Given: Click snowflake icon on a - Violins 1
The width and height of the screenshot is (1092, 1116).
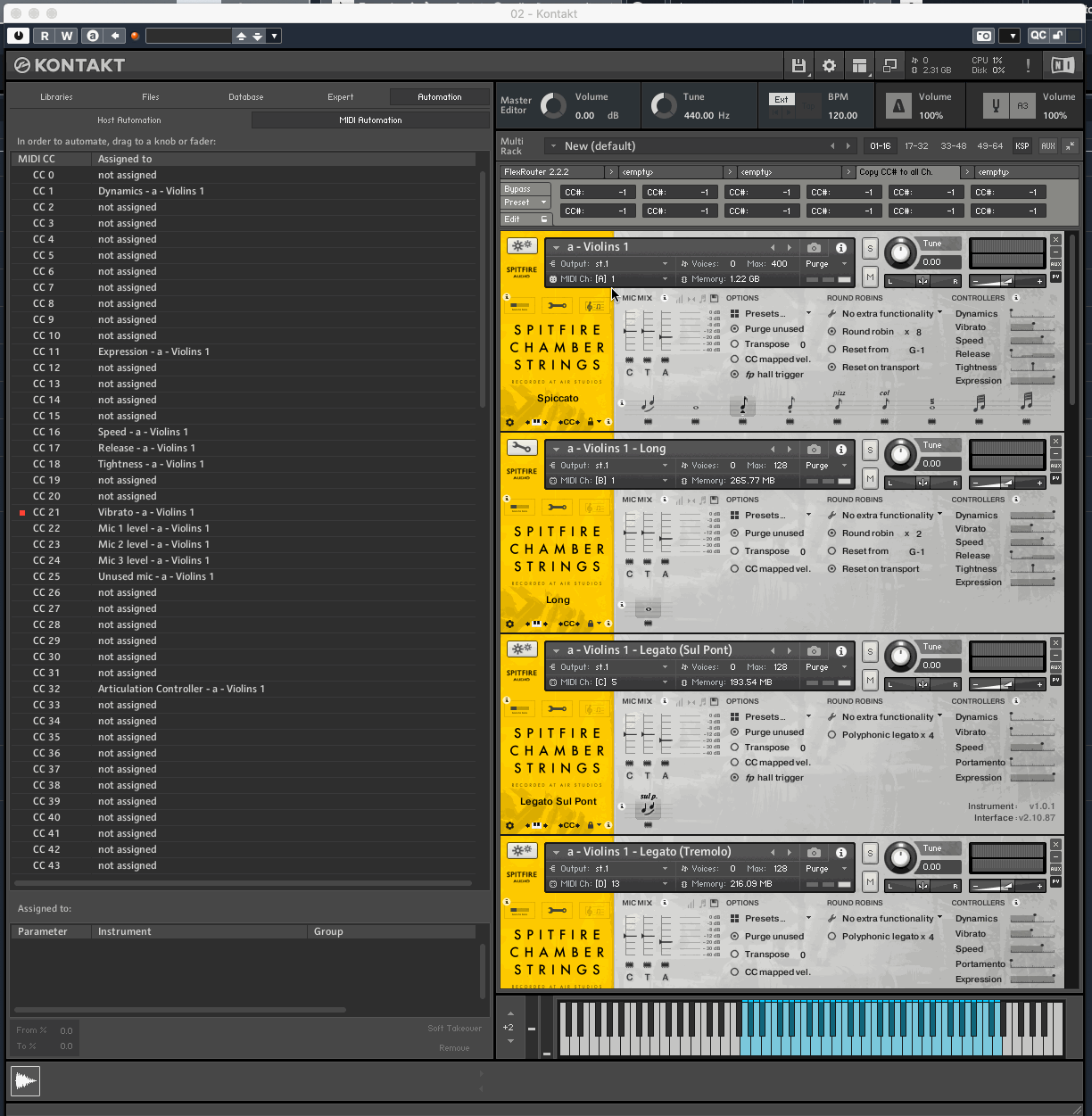Looking at the screenshot, I should [x=522, y=245].
